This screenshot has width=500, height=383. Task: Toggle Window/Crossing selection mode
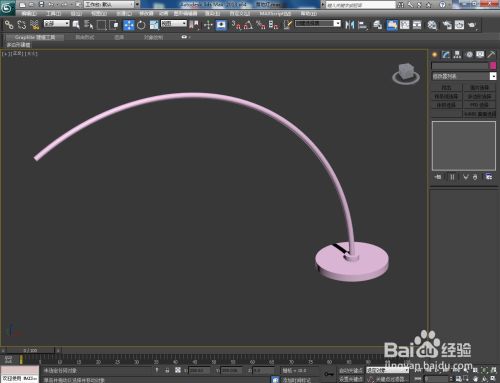click(x=114, y=25)
